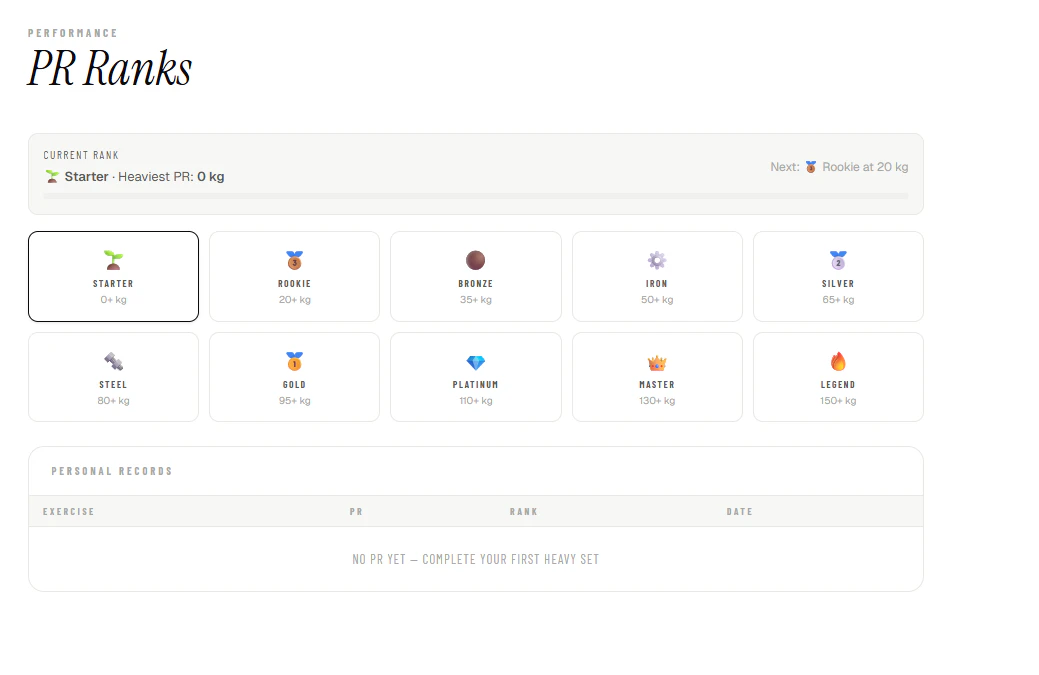Click the CURRENT RANK label
The width and height of the screenshot is (1039, 675).
81,155
